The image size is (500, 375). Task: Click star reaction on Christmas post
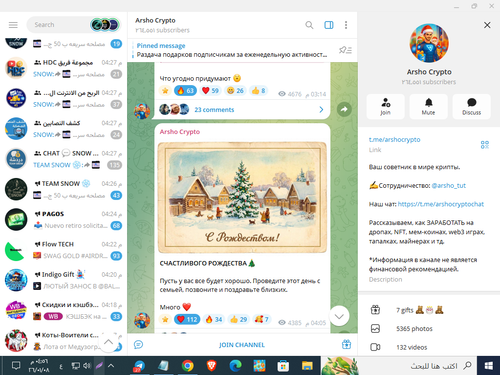click(165, 319)
